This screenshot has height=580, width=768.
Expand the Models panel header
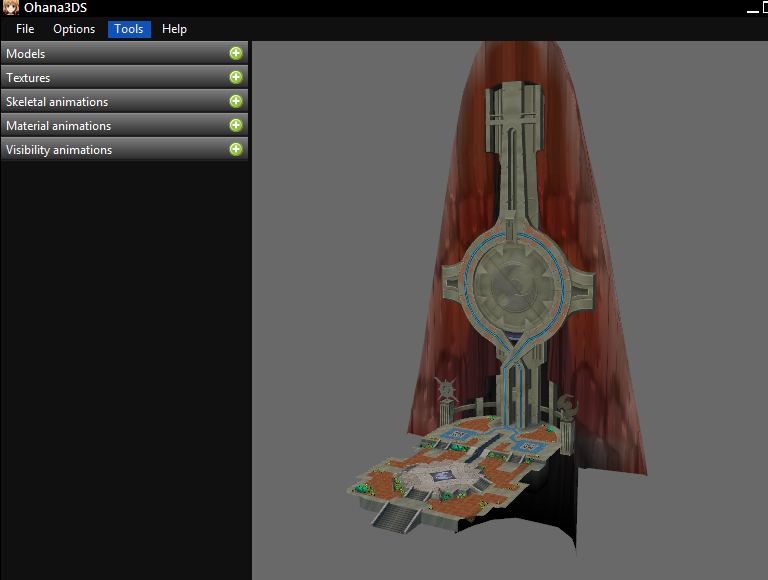coord(110,53)
